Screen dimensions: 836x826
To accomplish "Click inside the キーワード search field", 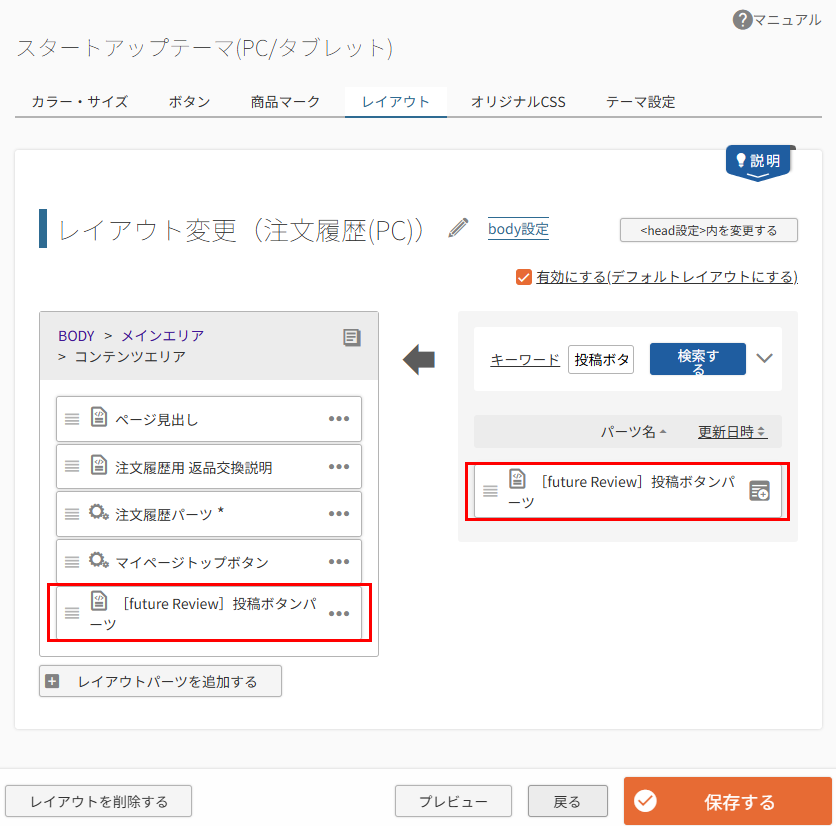I will tap(600, 358).
